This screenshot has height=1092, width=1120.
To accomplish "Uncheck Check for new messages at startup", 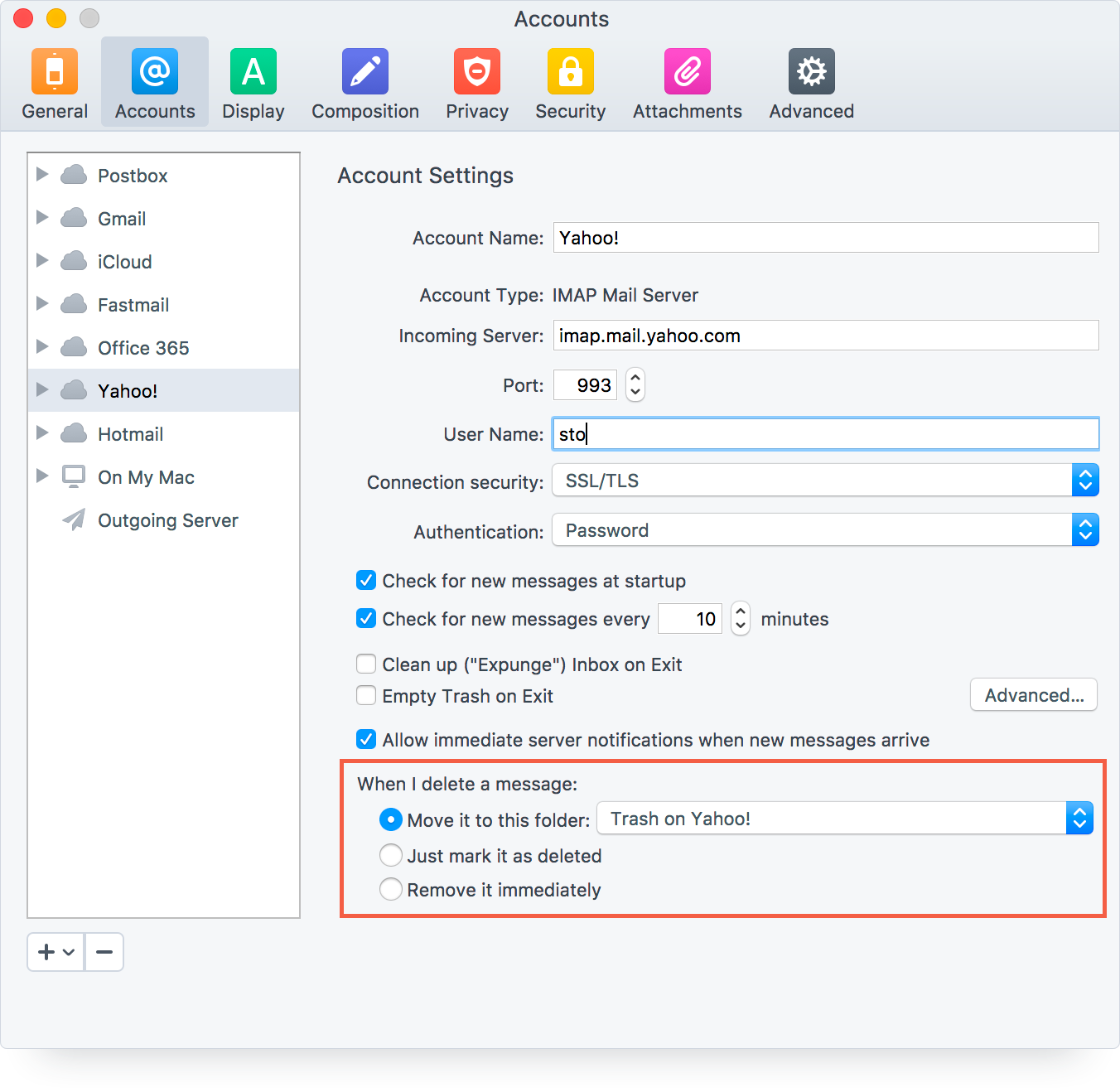I will tap(365, 580).
